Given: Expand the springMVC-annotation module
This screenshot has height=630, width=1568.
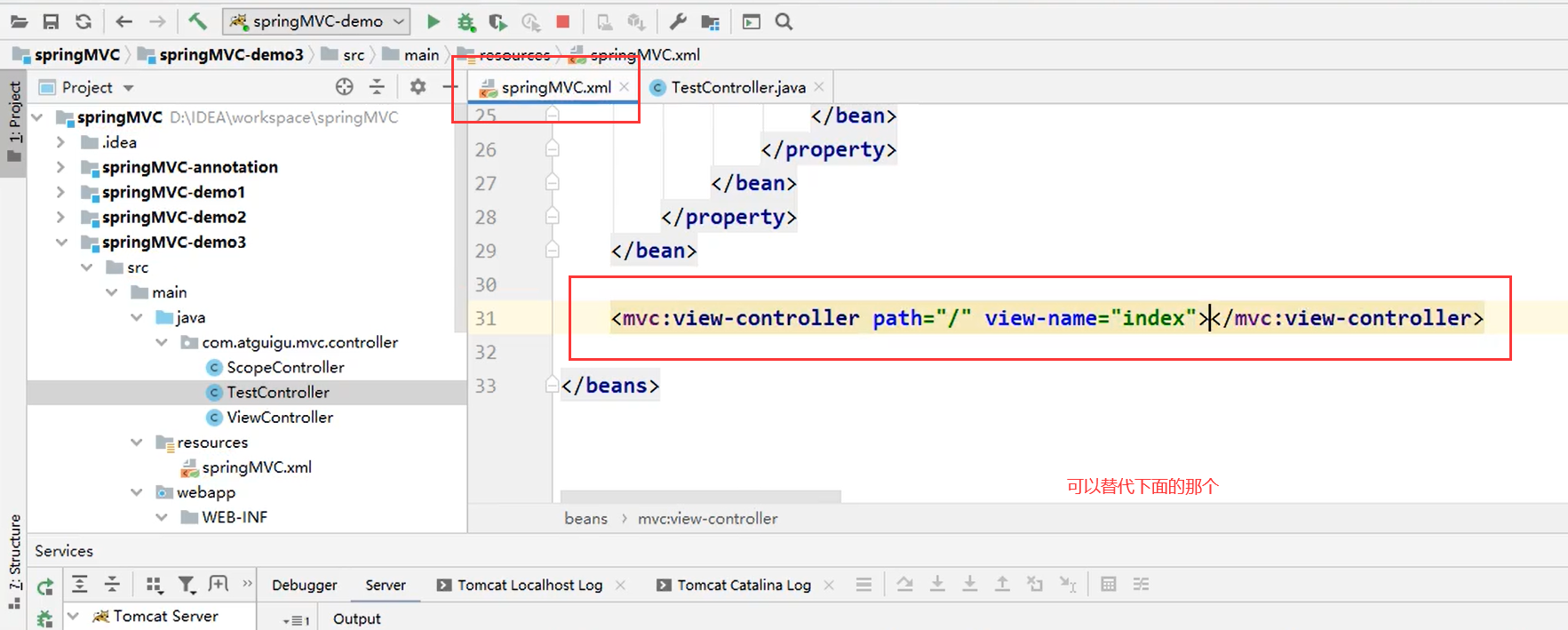Looking at the screenshot, I should (60, 167).
